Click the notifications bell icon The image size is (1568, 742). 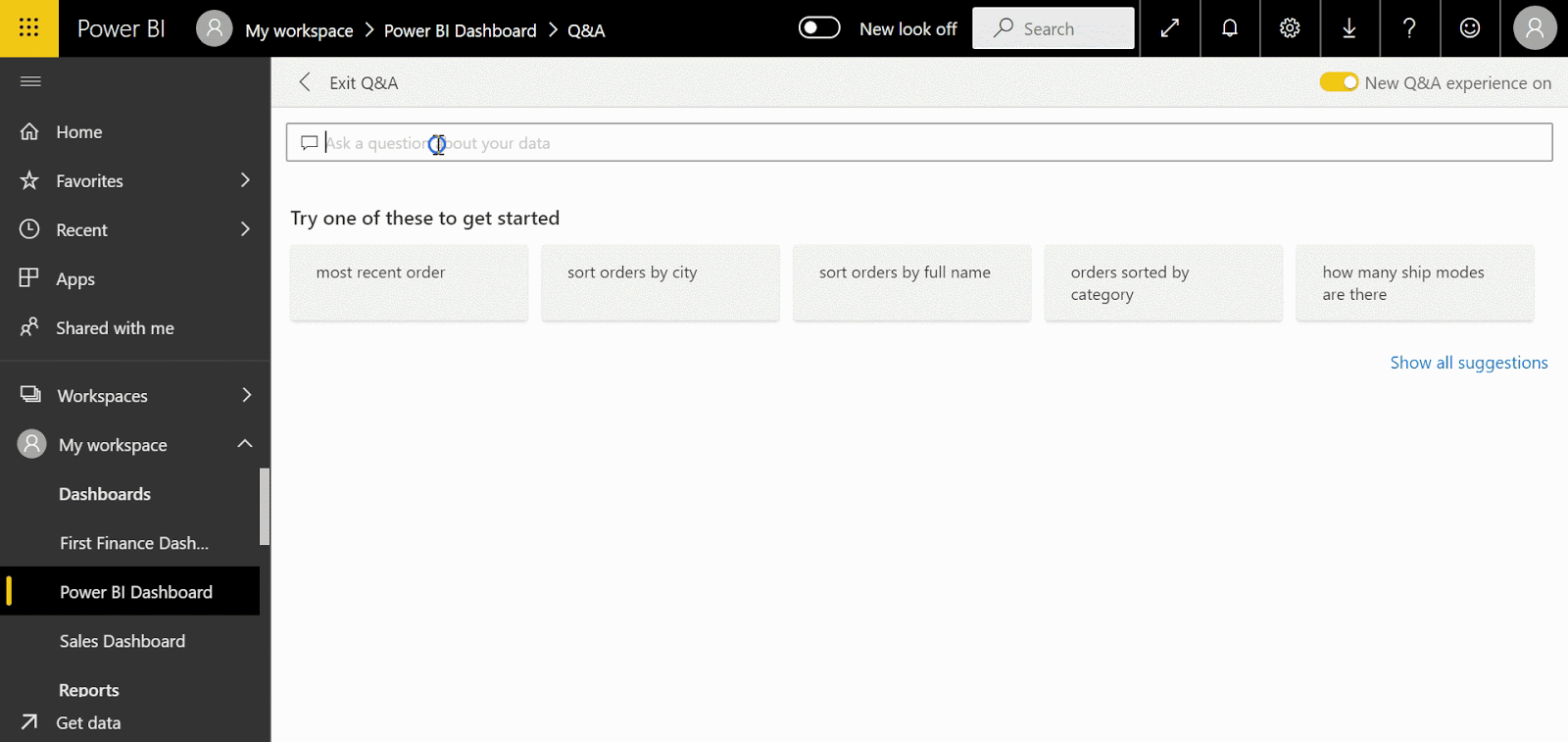1229,28
